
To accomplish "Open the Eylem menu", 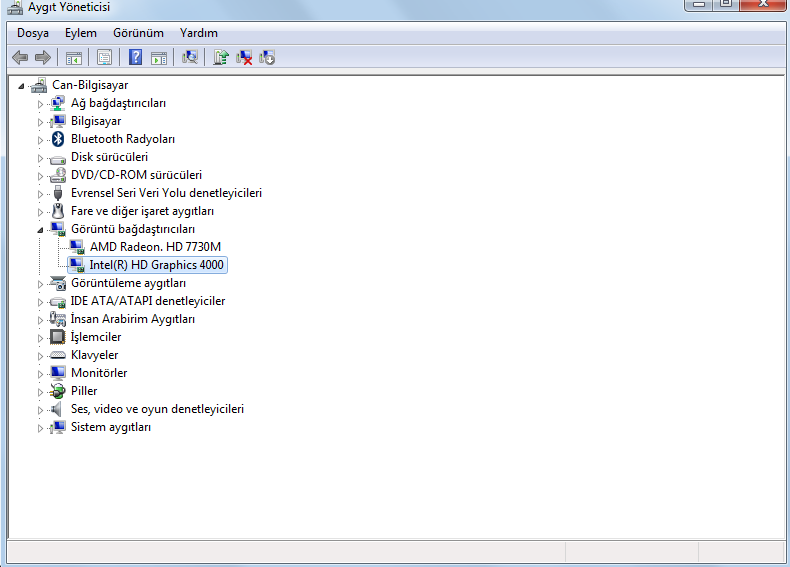I will [81, 33].
